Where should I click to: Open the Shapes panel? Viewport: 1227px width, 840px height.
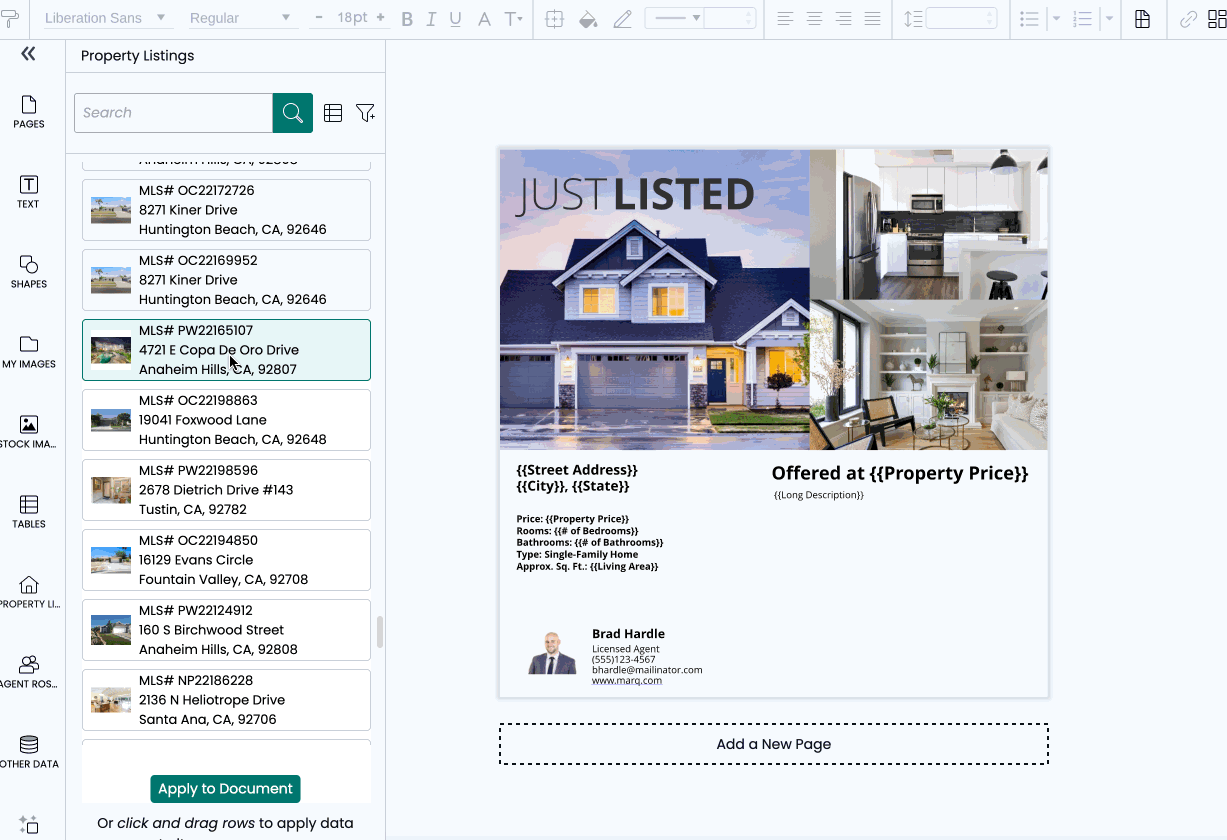point(29,272)
